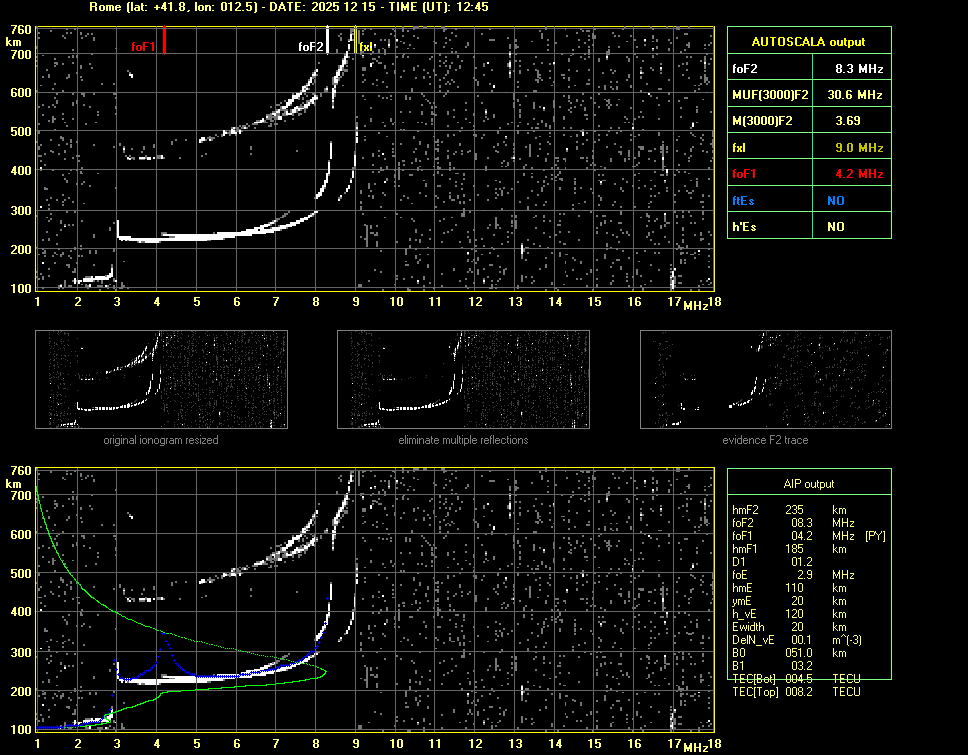Viewport: 968px width, 755px height.
Task: Click the foE 2.9 MHz row
Action: tap(796, 575)
